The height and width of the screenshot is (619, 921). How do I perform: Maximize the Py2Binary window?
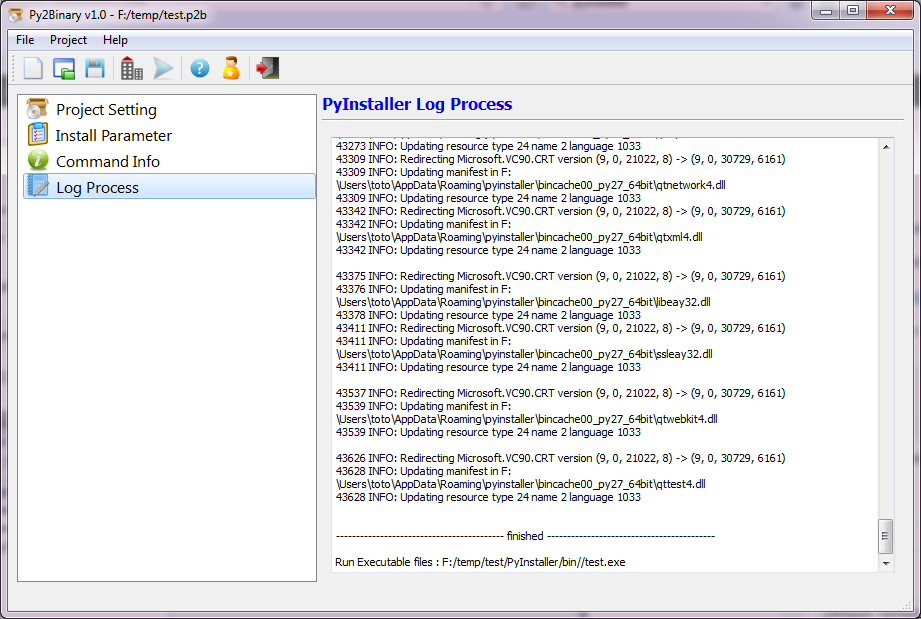853,11
